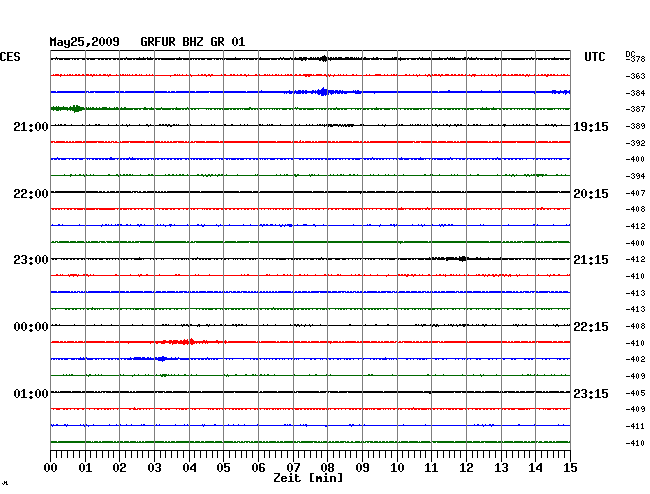Click the x-axis tick label 14
The height and width of the screenshot is (494, 650).
535,468
